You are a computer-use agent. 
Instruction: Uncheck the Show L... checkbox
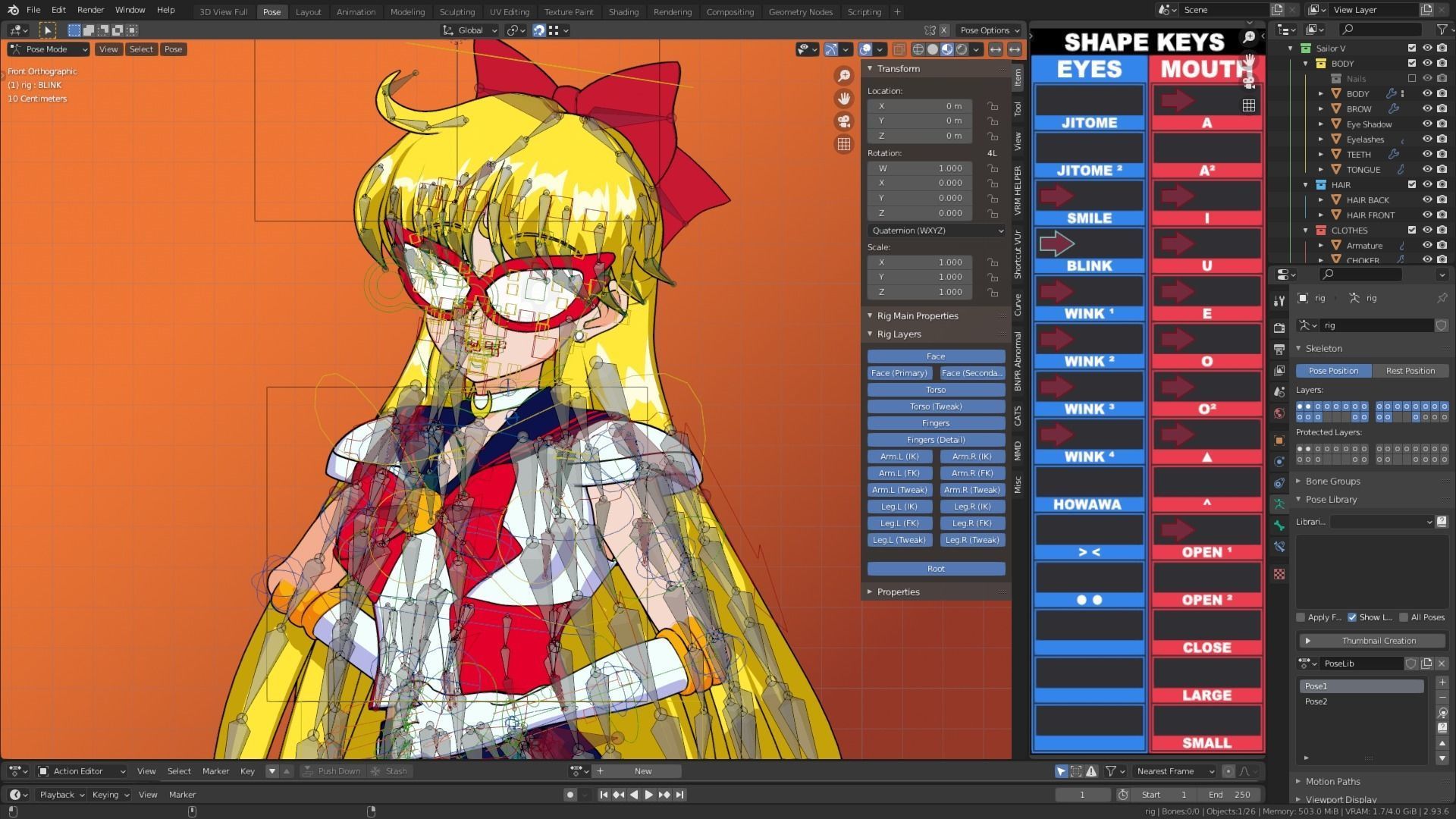pyautogui.click(x=1352, y=617)
